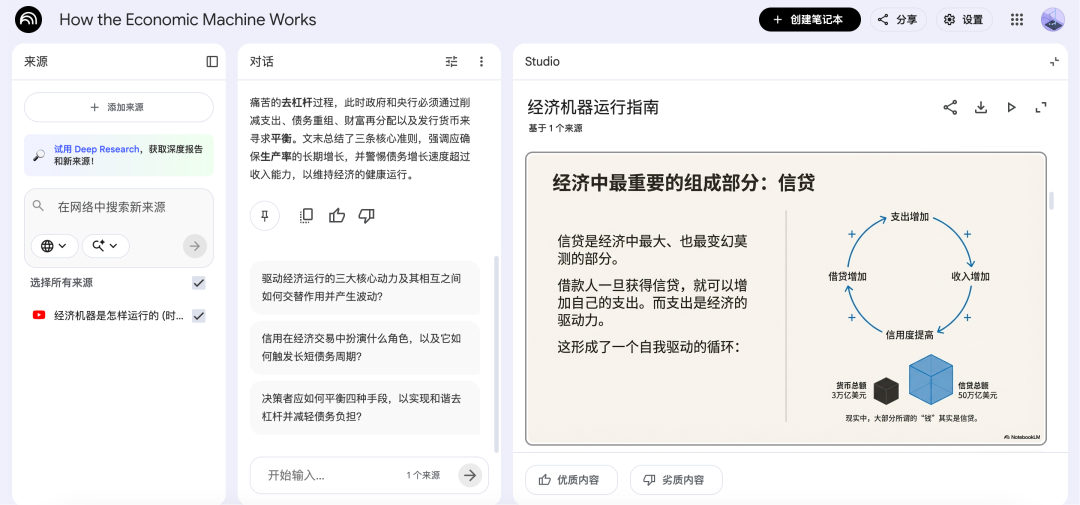Download the 经济机器运行指南 slides
1080x505 pixels.
tap(981, 107)
